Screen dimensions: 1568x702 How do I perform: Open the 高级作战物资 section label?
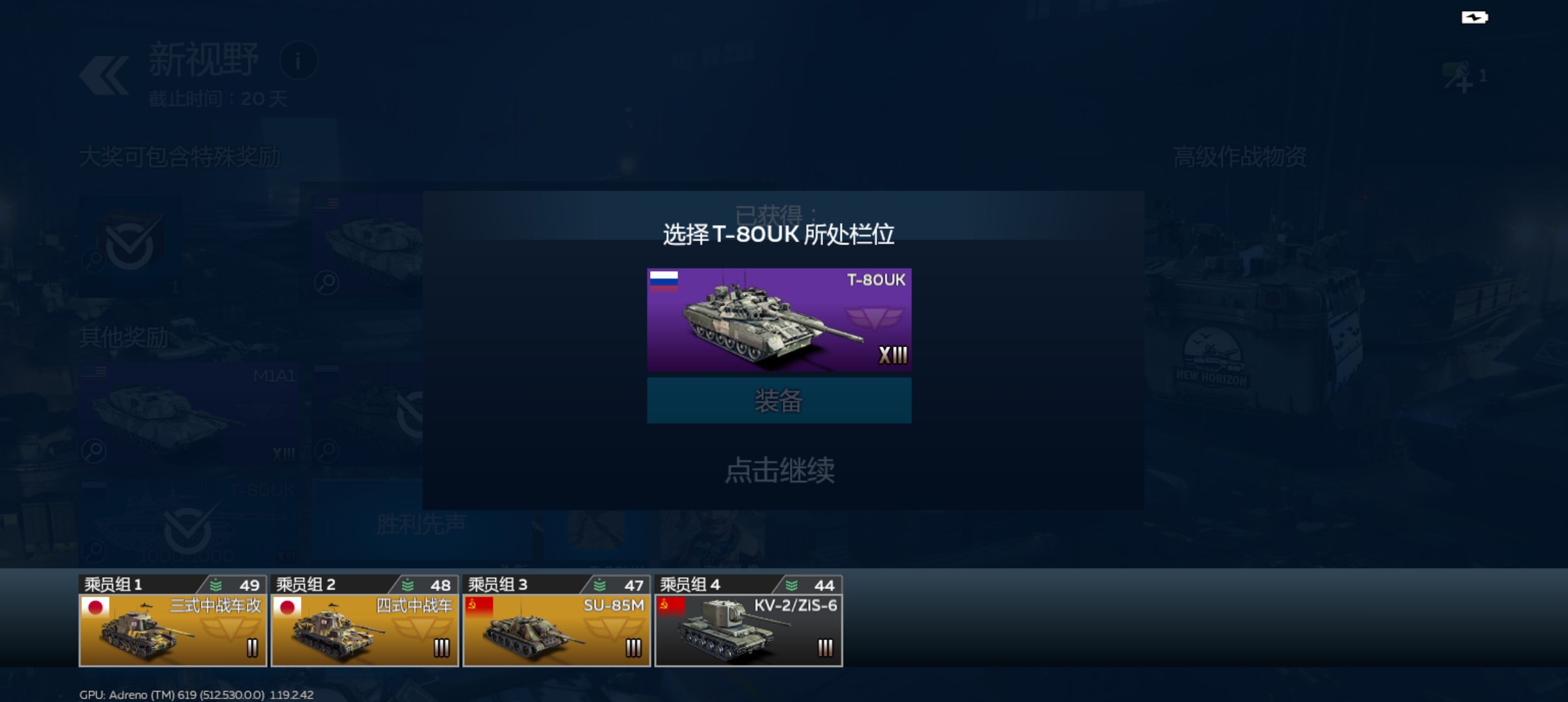1240,157
